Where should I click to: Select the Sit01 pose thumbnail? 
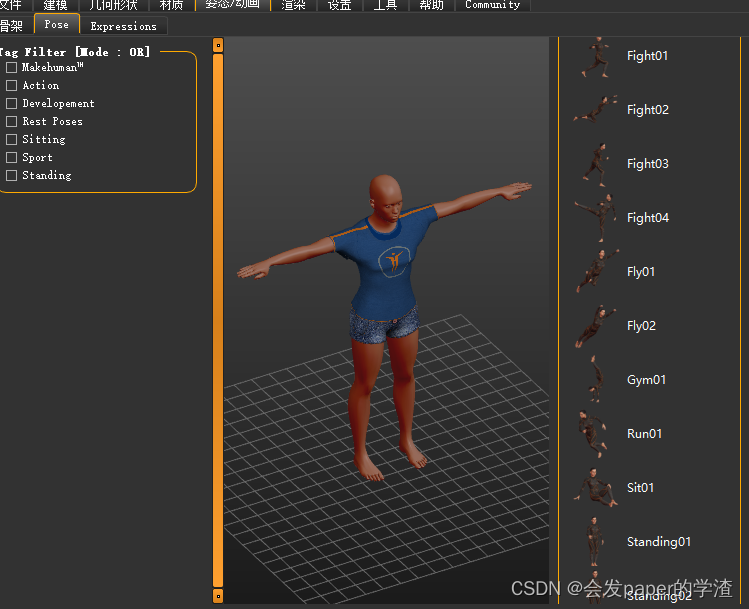click(x=595, y=487)
